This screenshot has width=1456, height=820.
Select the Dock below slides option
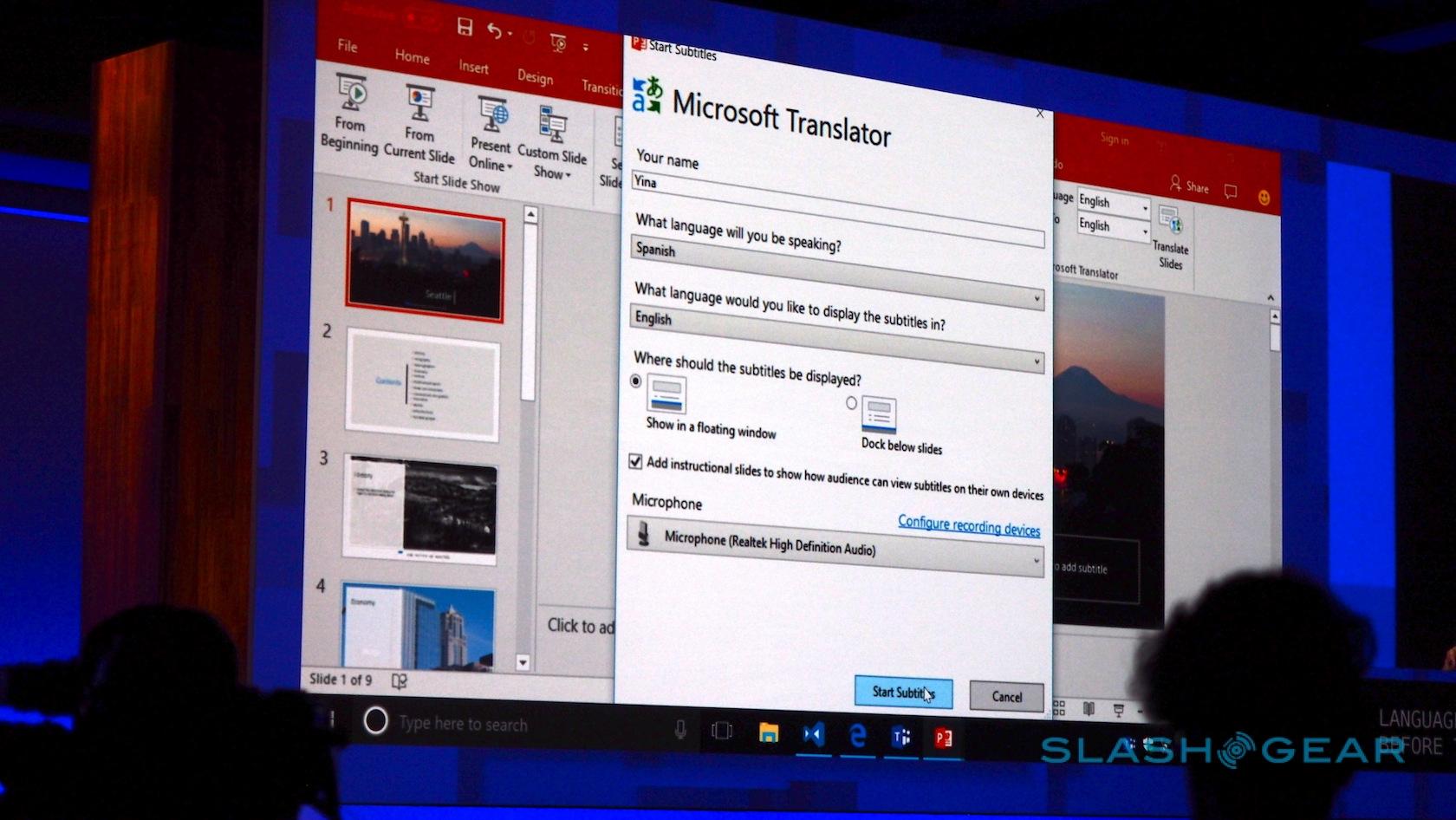(851, 403)
